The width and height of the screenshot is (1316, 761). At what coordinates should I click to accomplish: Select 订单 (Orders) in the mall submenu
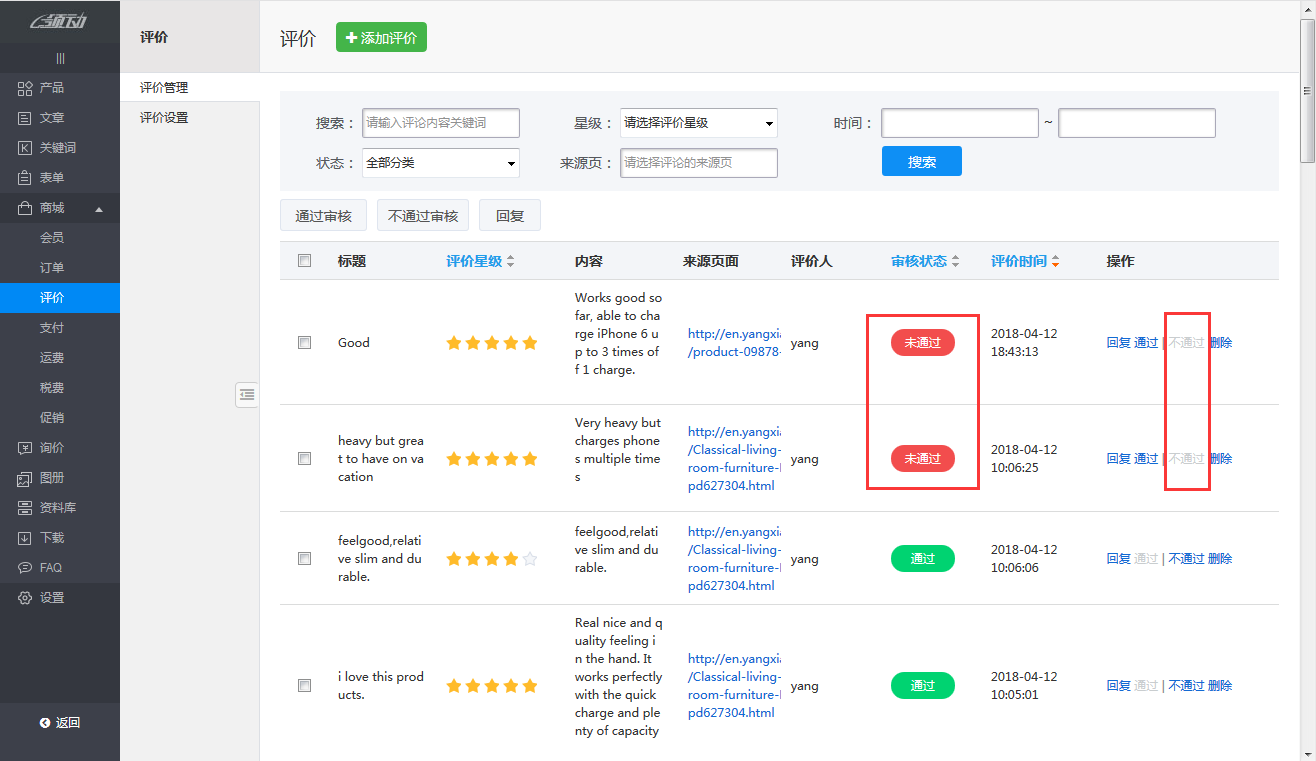pos(60,267)
